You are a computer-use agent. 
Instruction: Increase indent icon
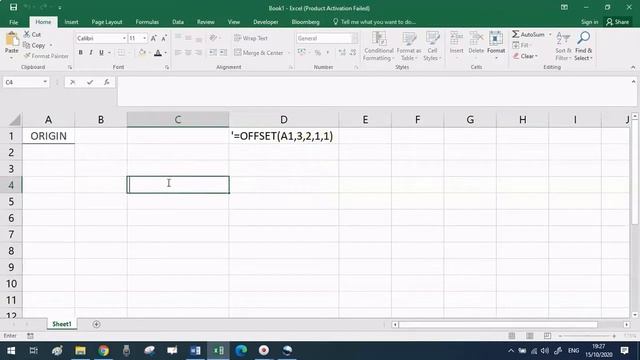coord(223,53)
